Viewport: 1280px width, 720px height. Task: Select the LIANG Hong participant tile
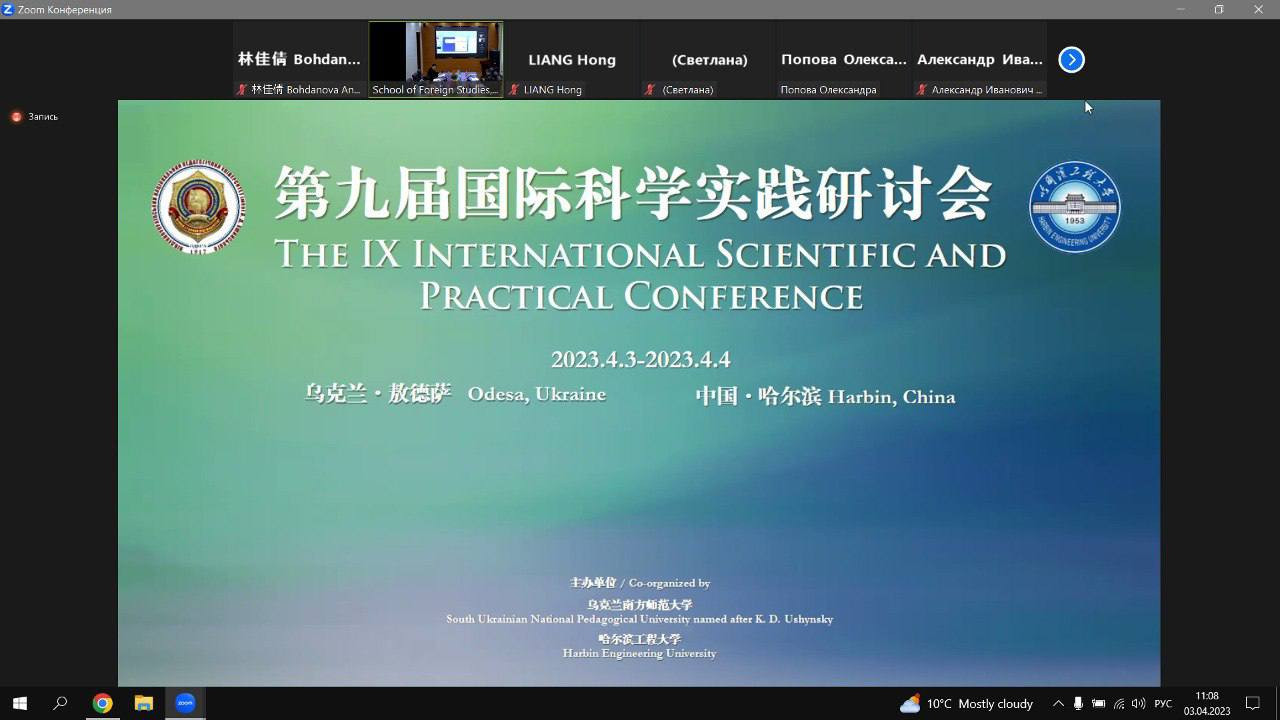(572, 60)
